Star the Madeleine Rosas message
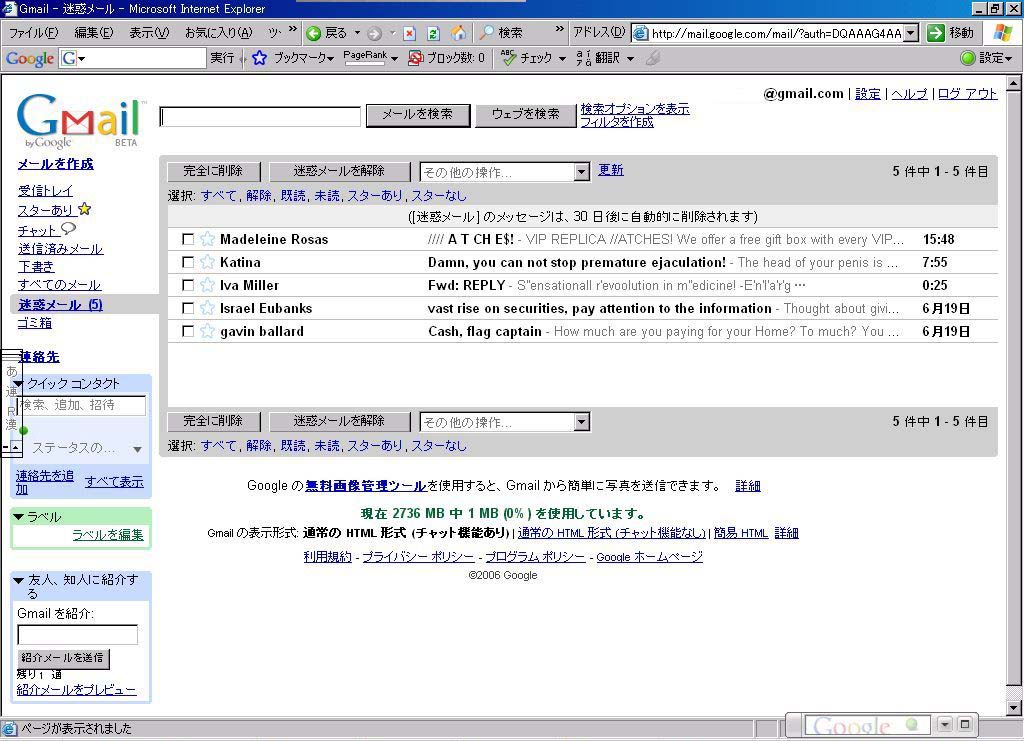 pos(208,239)
